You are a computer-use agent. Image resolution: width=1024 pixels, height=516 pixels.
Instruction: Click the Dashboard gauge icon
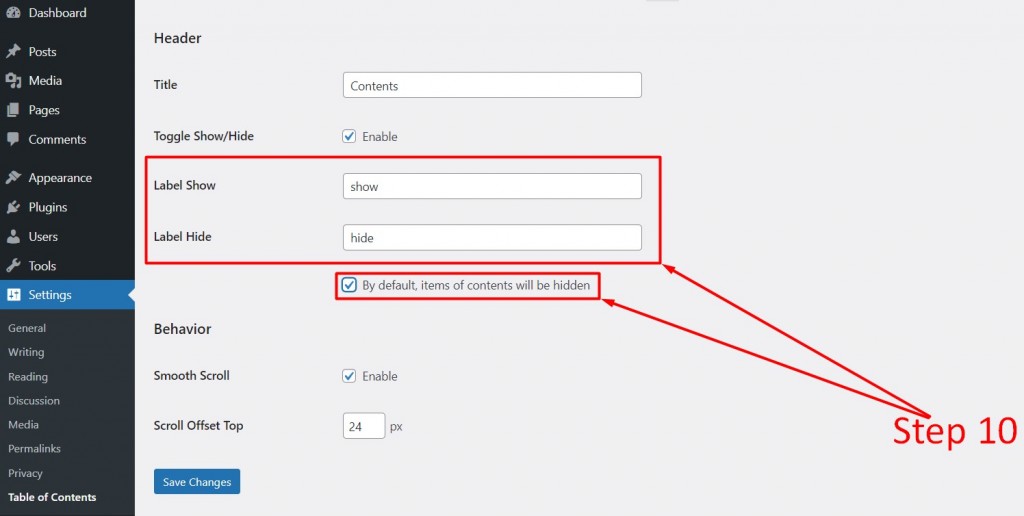[x=13, y=12]
